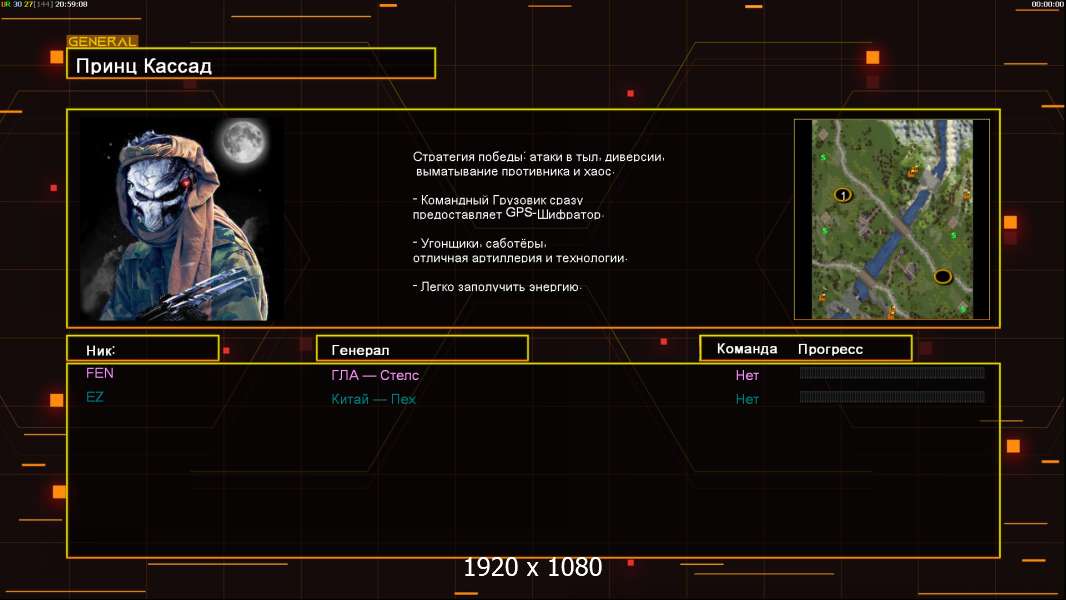Select player nickname FEN

[100, 373]
